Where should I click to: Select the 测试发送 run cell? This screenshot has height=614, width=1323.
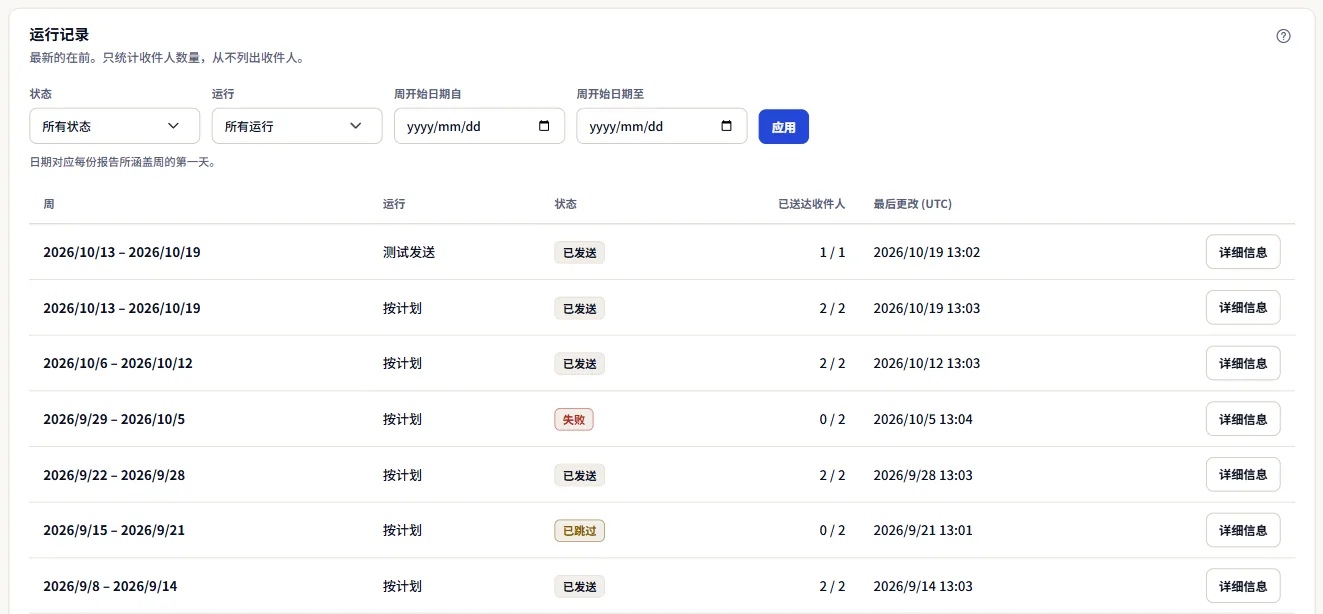(409, 252)
